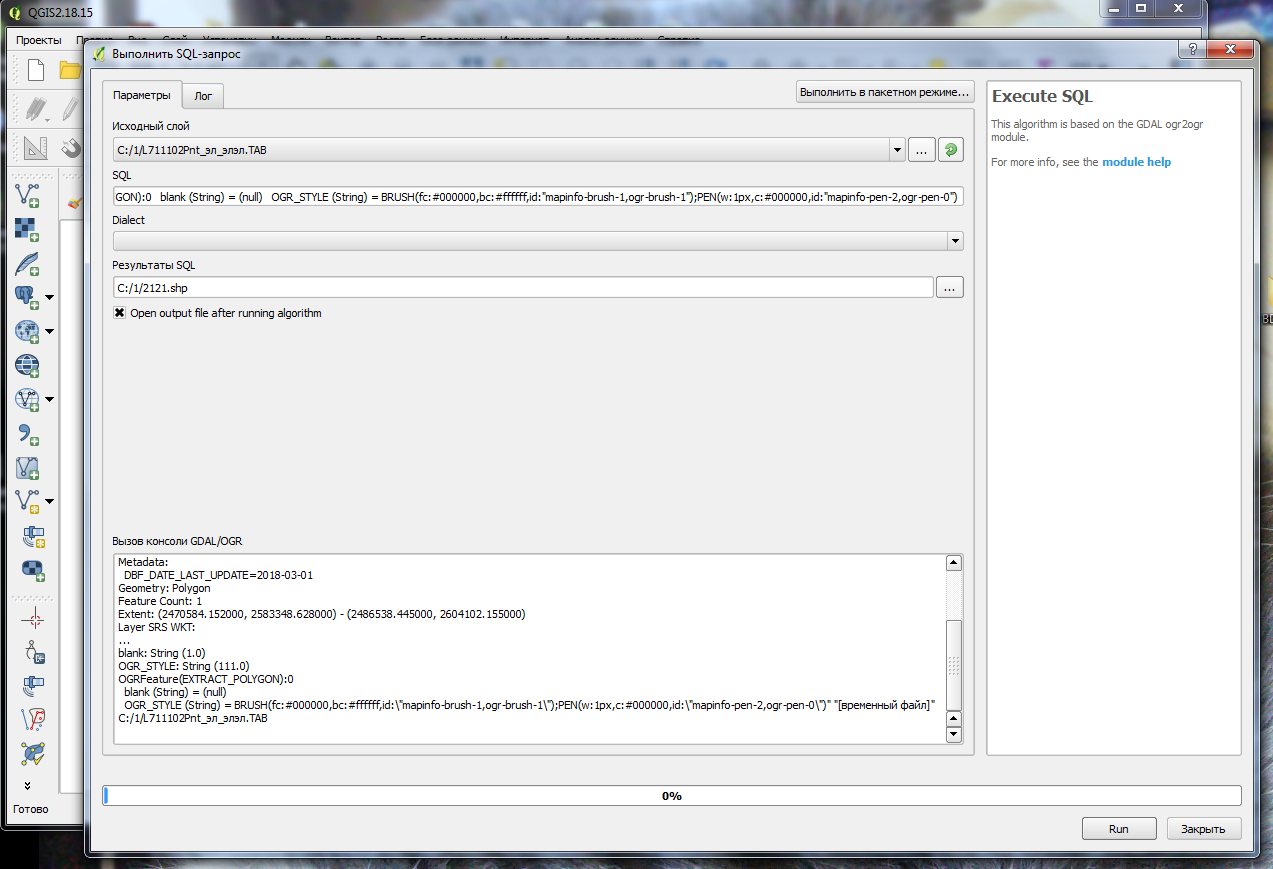Click the Open project folder icon
Image resolution: width=1273 pixels, height=869 pixels.
click(x=70, y=70)
